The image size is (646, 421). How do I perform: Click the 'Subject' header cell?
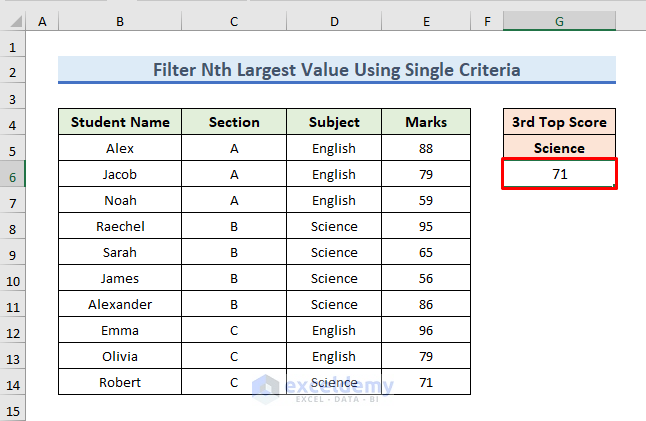(334, 123)
